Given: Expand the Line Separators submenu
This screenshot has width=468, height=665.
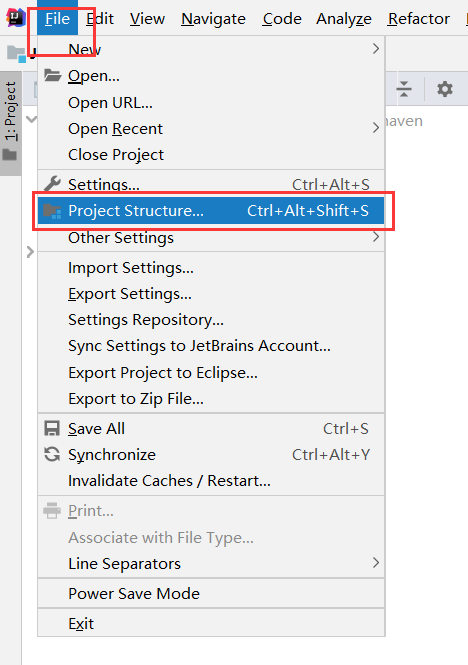Looking at the screenshot, I should pyautogui.click(x=376, y=563).
